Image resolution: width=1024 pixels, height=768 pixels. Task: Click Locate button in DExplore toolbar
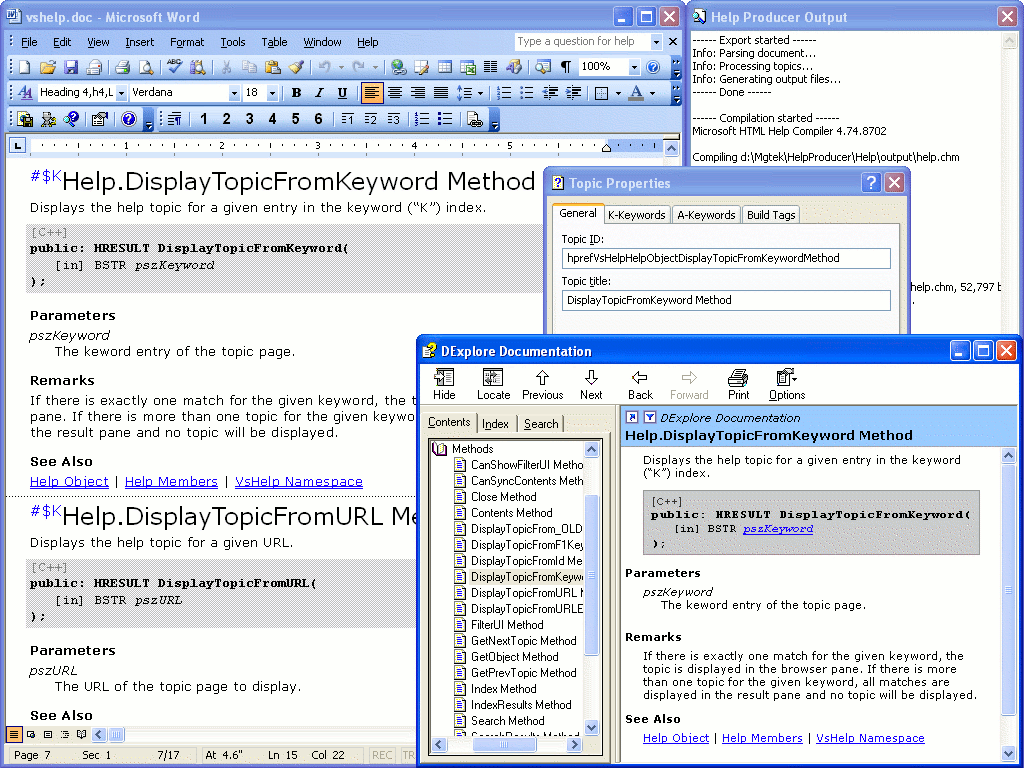(x=493, y=384)
